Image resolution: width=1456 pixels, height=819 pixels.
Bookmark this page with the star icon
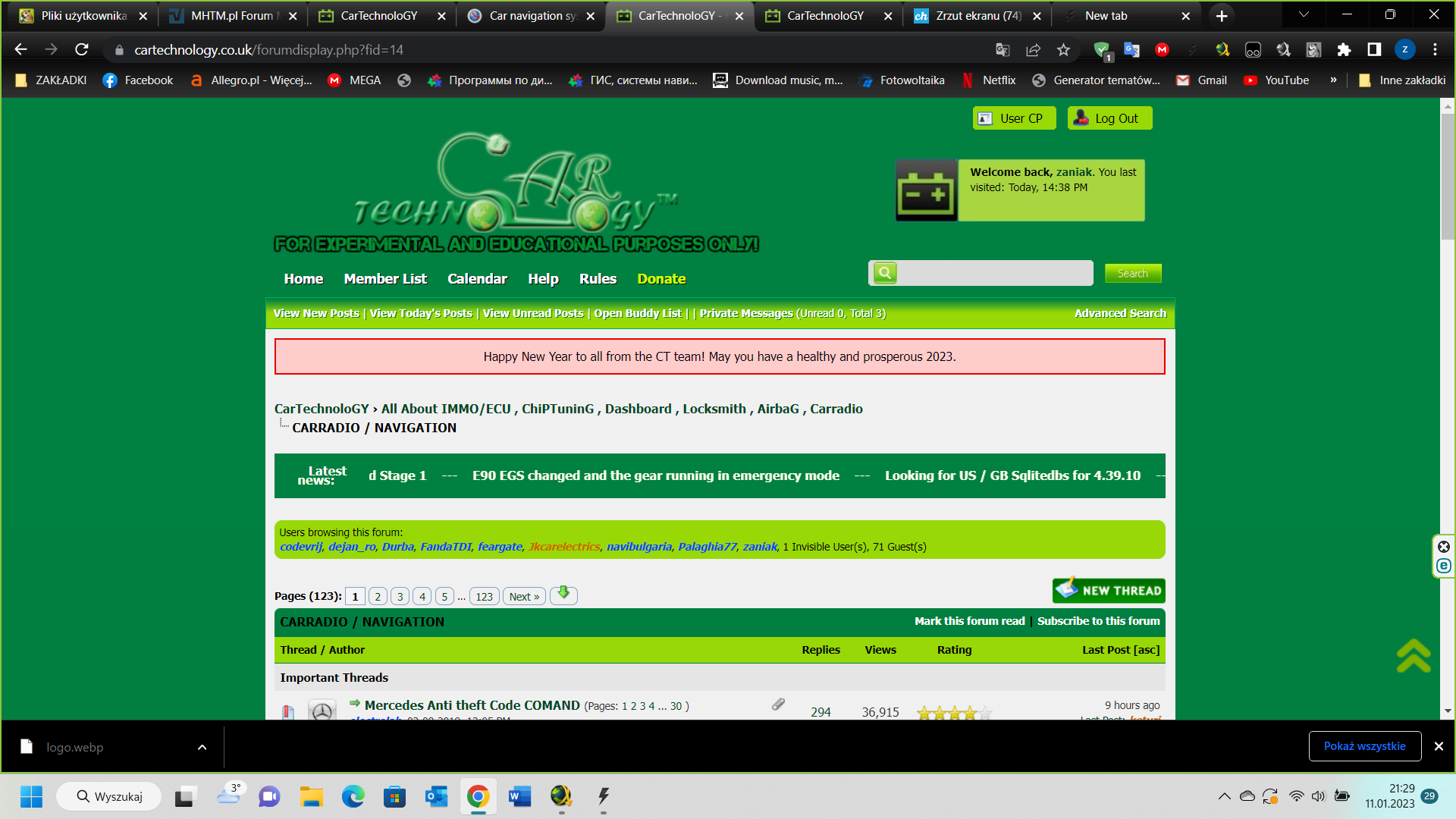tap(1063, 49)
